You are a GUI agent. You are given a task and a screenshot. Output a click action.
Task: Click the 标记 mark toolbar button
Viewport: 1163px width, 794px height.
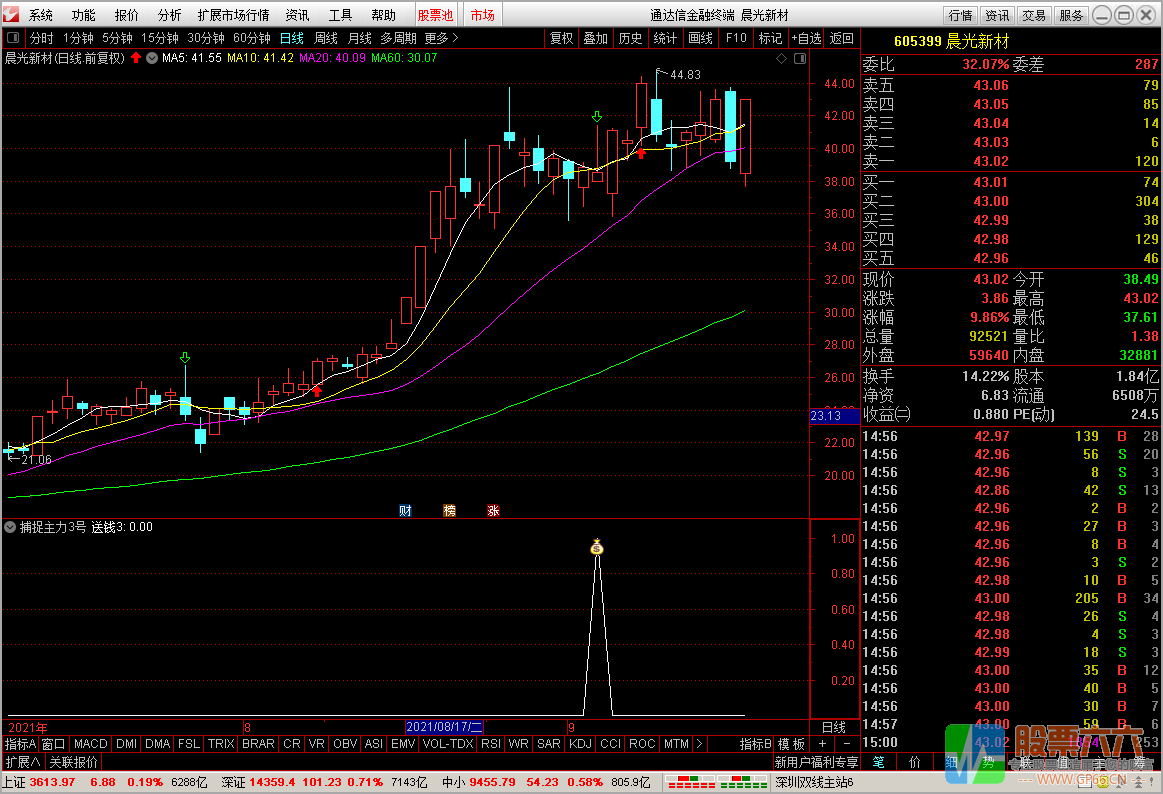pyautogui.click(x=771, y=38)
